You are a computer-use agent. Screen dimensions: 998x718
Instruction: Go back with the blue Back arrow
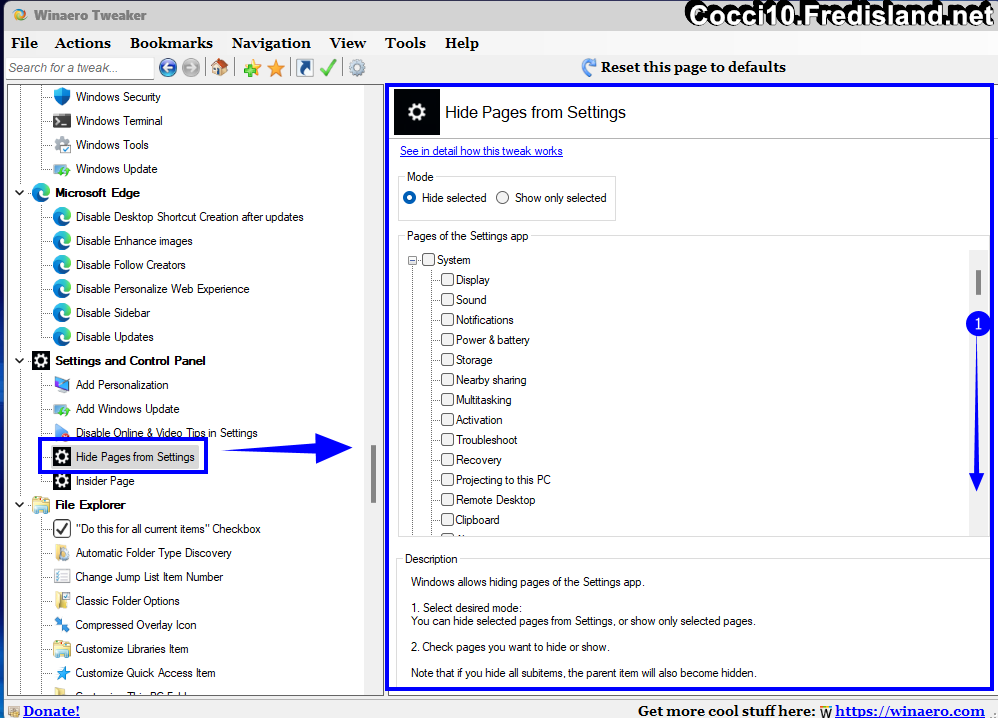[168, 67]
